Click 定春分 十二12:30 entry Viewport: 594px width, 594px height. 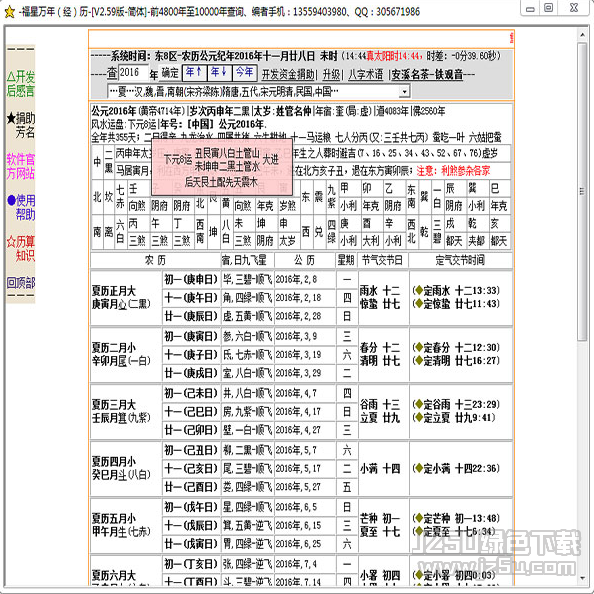(x=456, y=347)
